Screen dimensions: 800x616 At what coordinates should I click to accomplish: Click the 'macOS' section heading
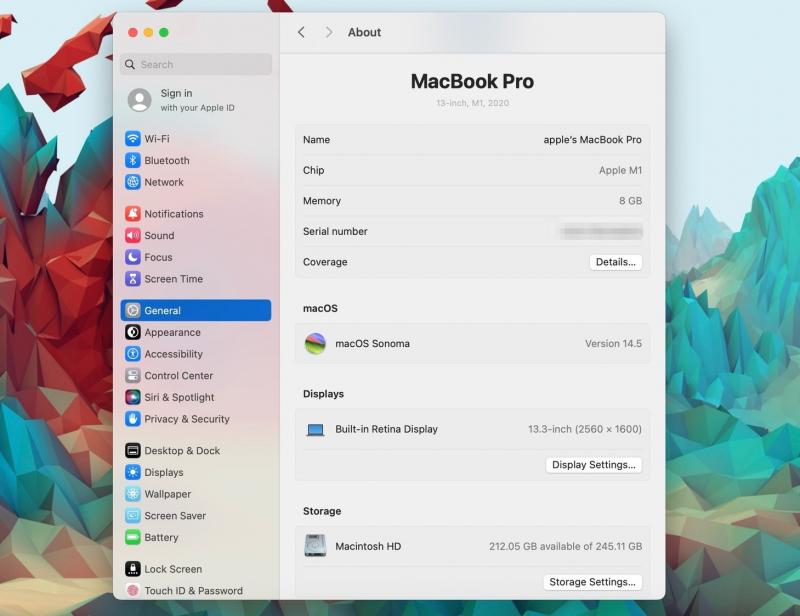[320, 308]
